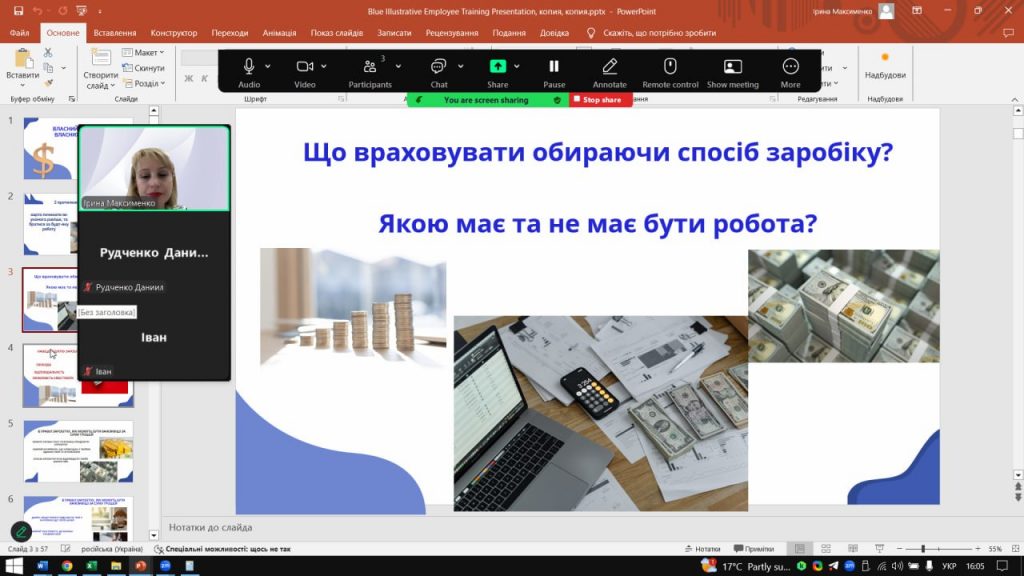This screenshot has height=576, width=1024.
Task: Click the red Stop share button
Action: pyautogui.click(x=601, y=100)
